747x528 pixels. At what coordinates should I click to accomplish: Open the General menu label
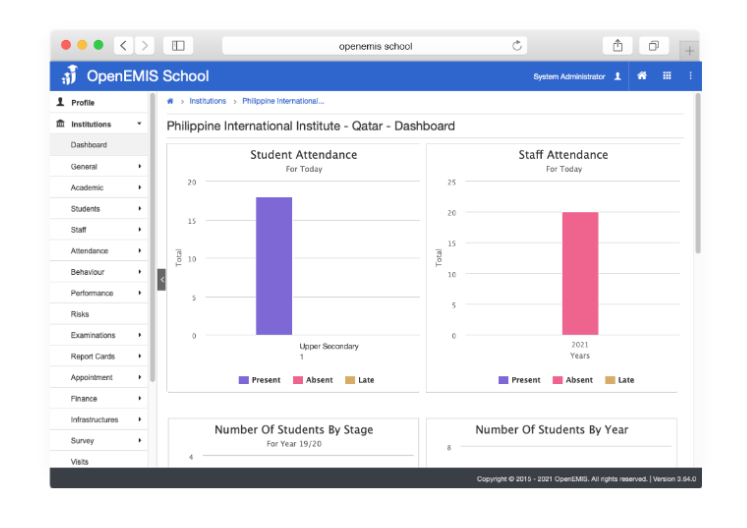coord(84,167)
